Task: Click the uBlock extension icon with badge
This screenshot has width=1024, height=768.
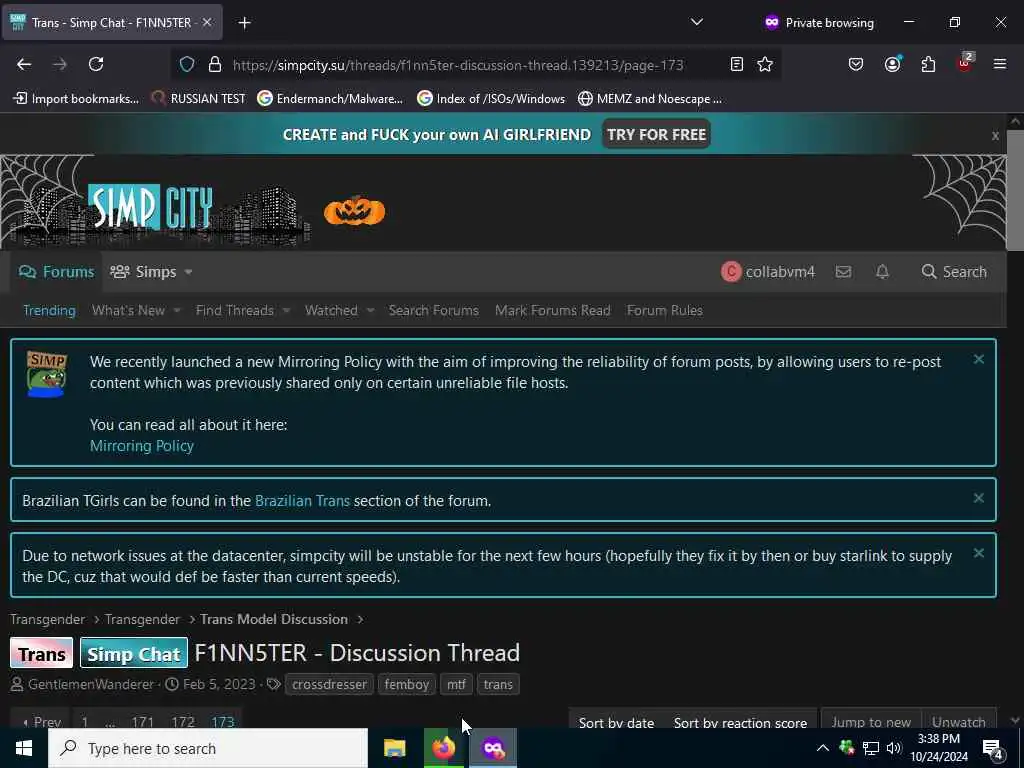Action: (x=965, y=63)
